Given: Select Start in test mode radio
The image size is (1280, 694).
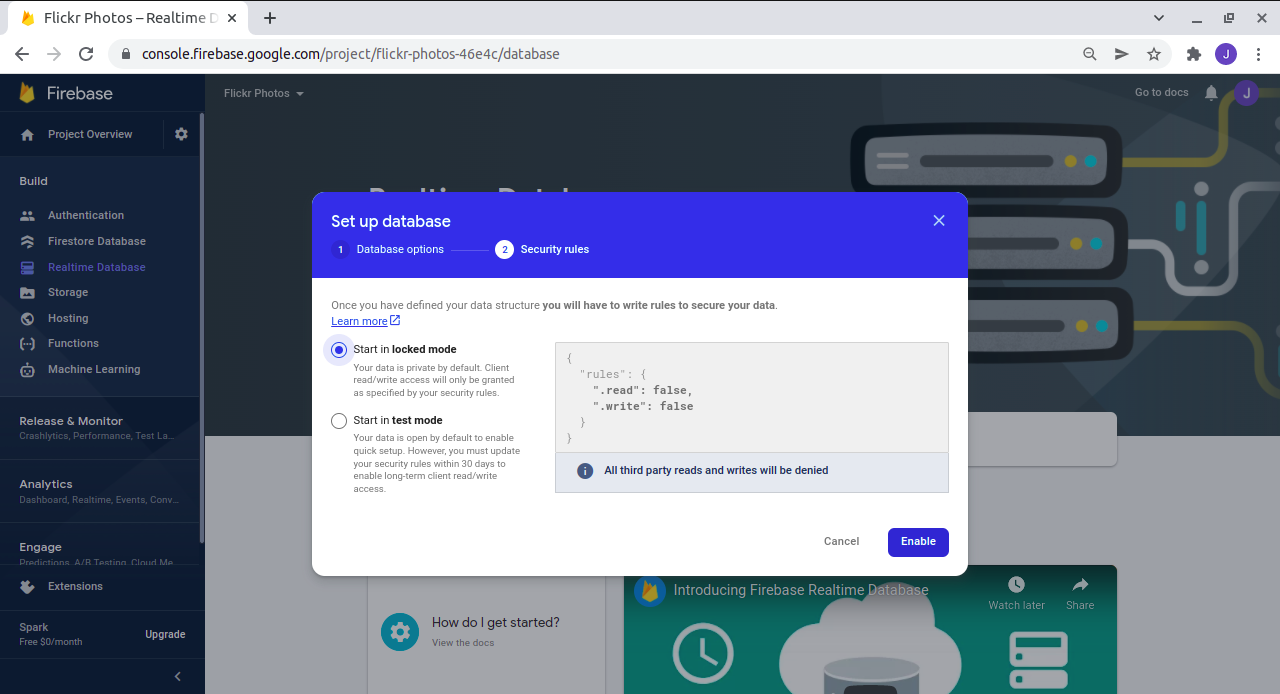Looking at the screenshot, I should [339, 421].
